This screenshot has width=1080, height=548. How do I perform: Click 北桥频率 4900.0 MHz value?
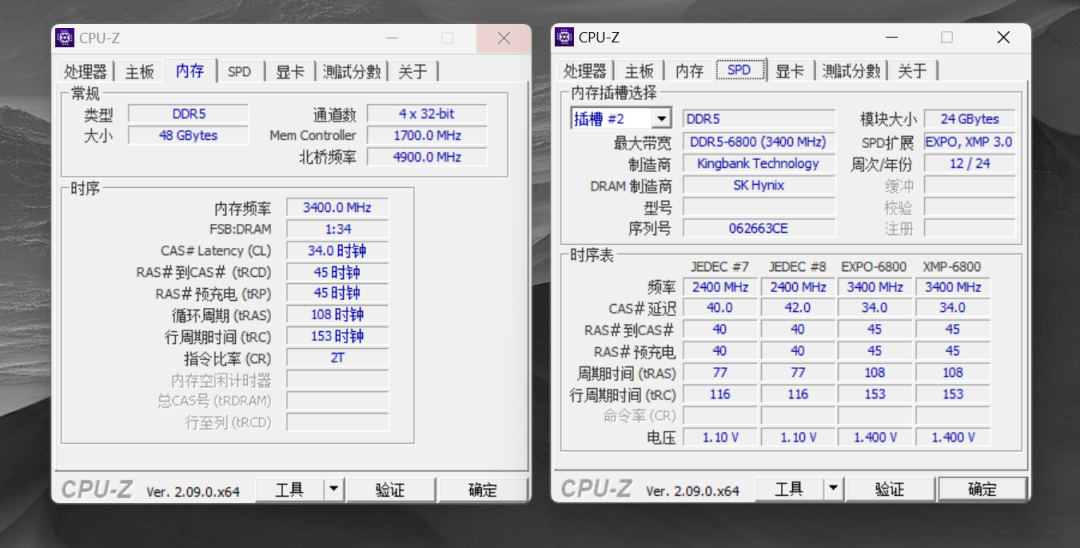[427, 157]
